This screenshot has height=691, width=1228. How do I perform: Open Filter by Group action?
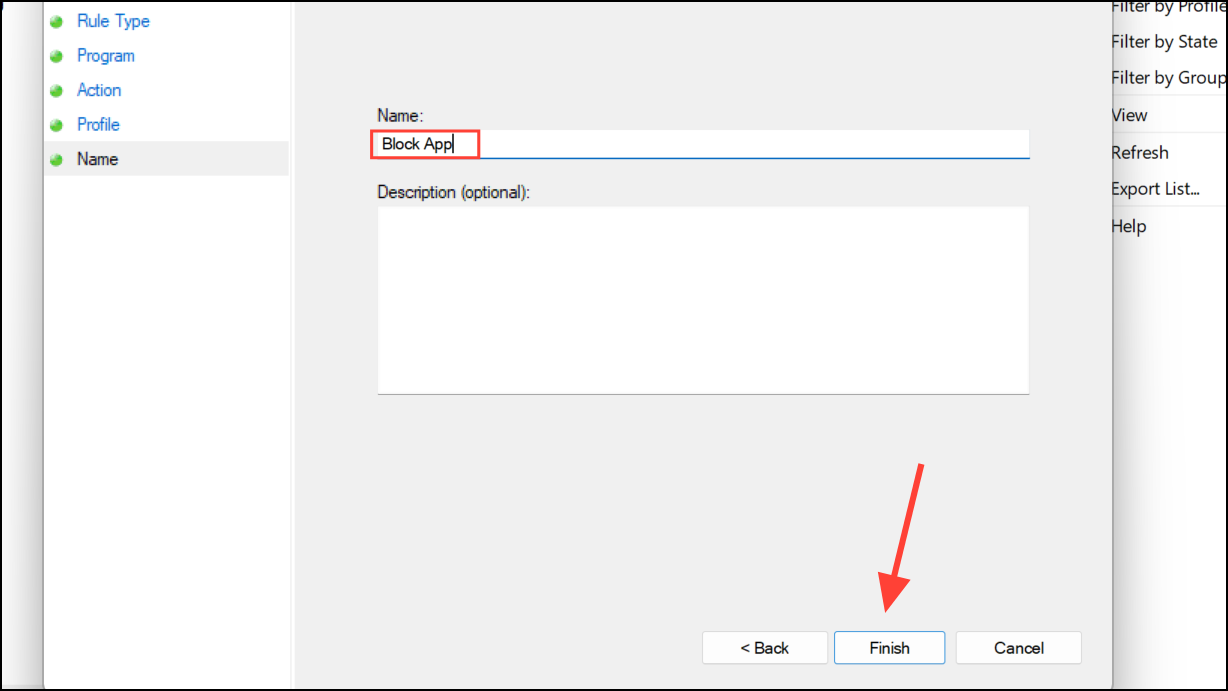click(1168, 78)
